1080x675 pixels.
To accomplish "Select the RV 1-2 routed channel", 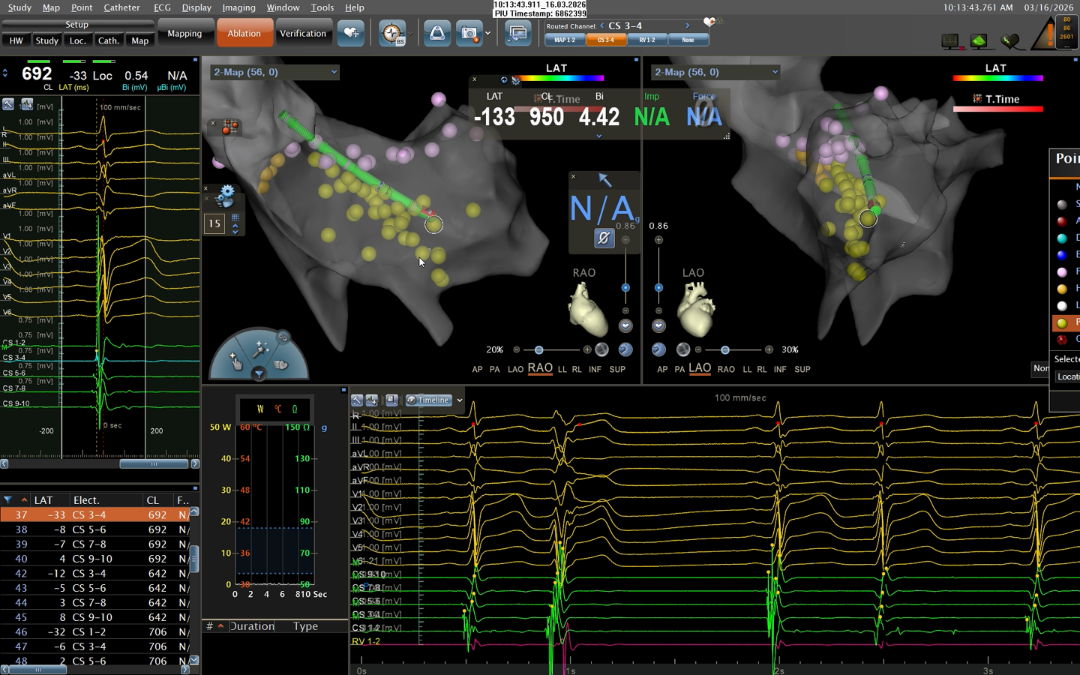I will tap(647, 40).
